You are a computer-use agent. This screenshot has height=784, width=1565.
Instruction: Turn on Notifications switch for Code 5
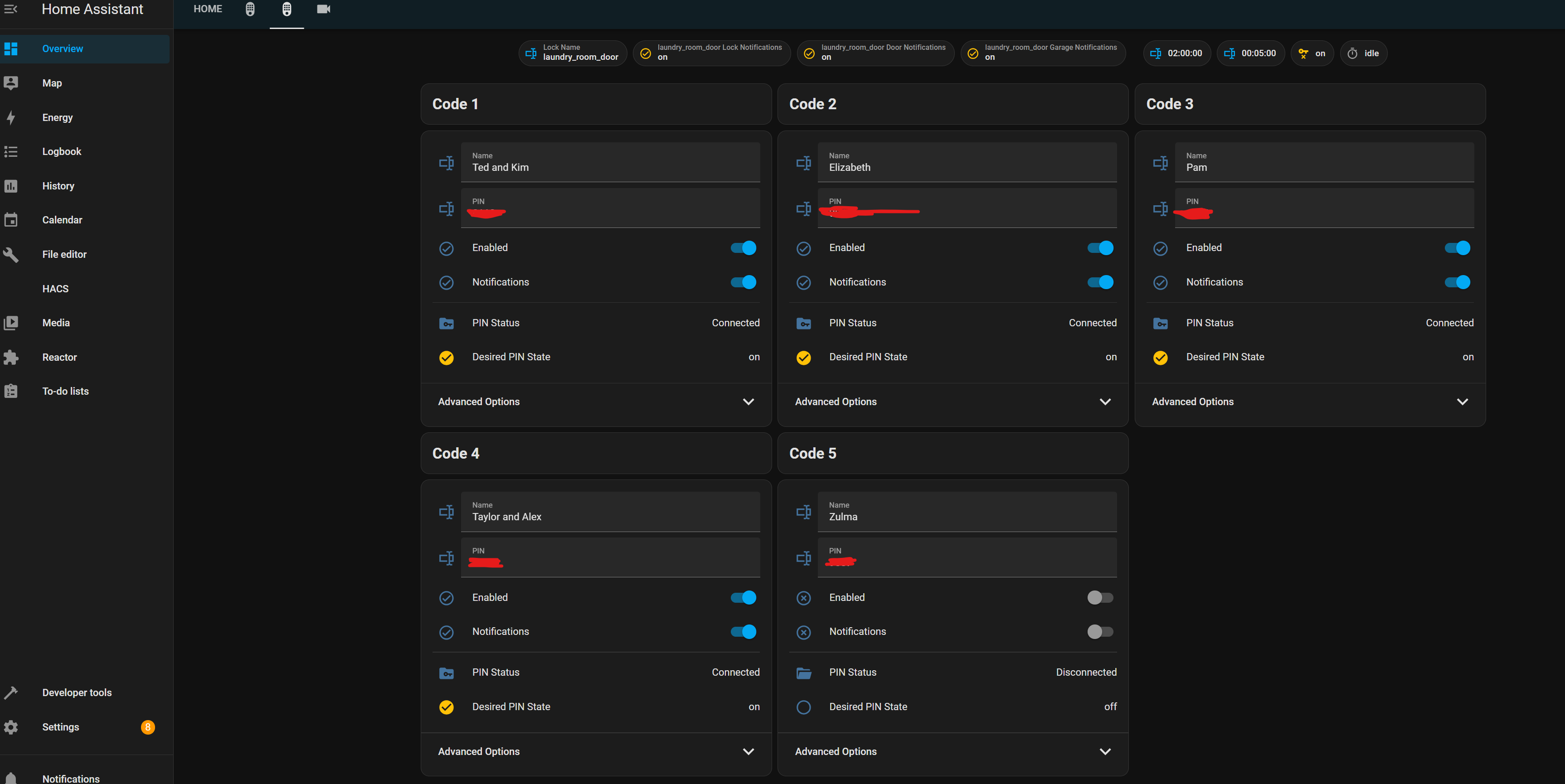click(1100, 632)
